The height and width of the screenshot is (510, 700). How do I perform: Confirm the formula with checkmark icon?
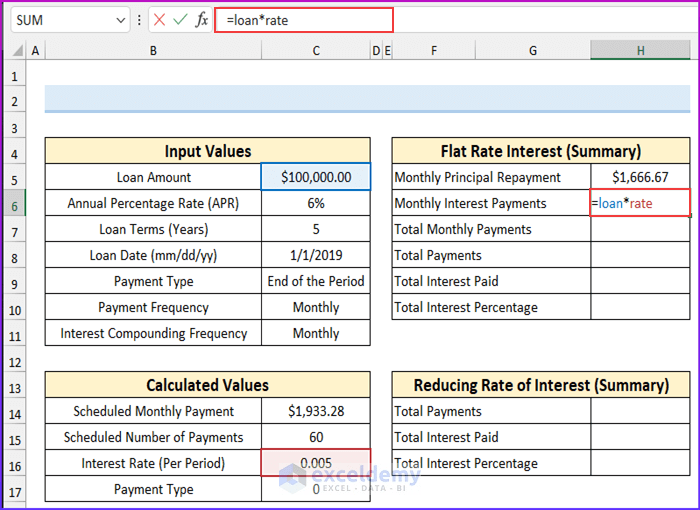(180, 20)
